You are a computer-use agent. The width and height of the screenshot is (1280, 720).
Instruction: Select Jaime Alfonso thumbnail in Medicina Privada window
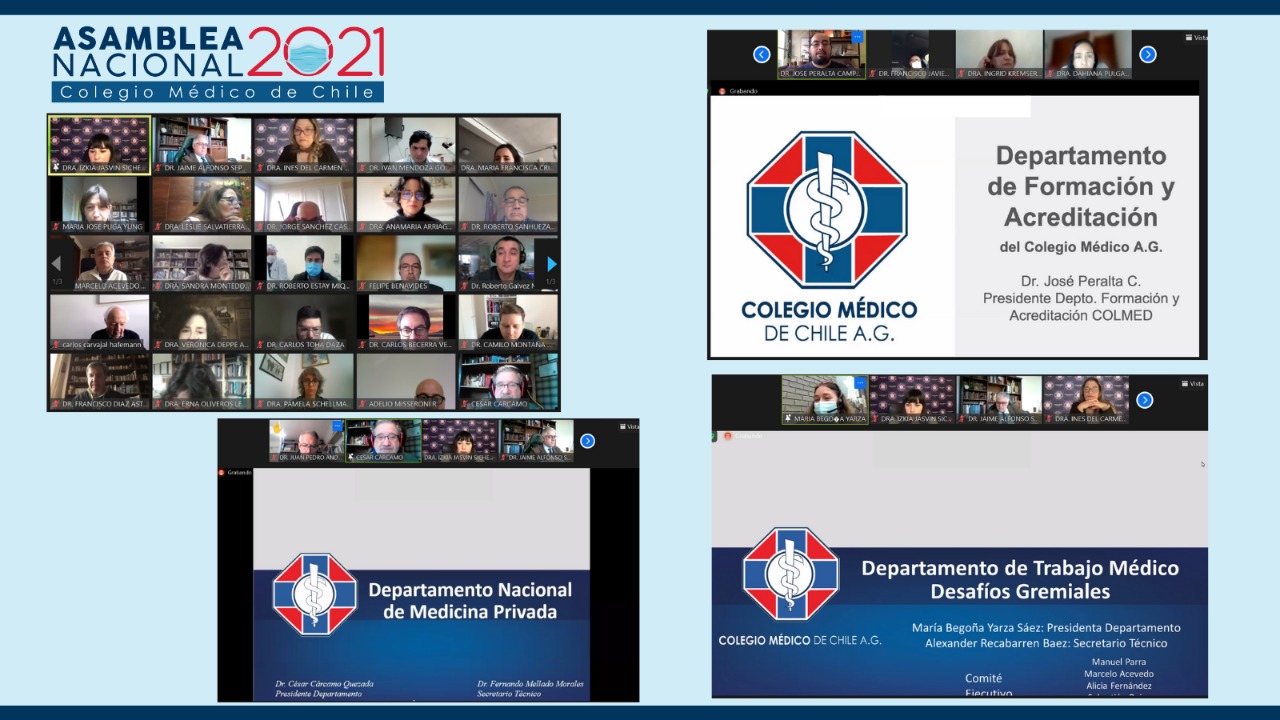[x=537, y=441]
